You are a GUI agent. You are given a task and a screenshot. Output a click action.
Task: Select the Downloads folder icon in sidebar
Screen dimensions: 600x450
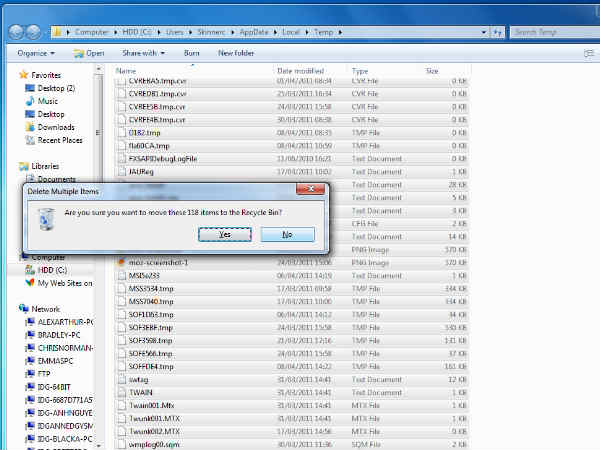coord(30,127)
